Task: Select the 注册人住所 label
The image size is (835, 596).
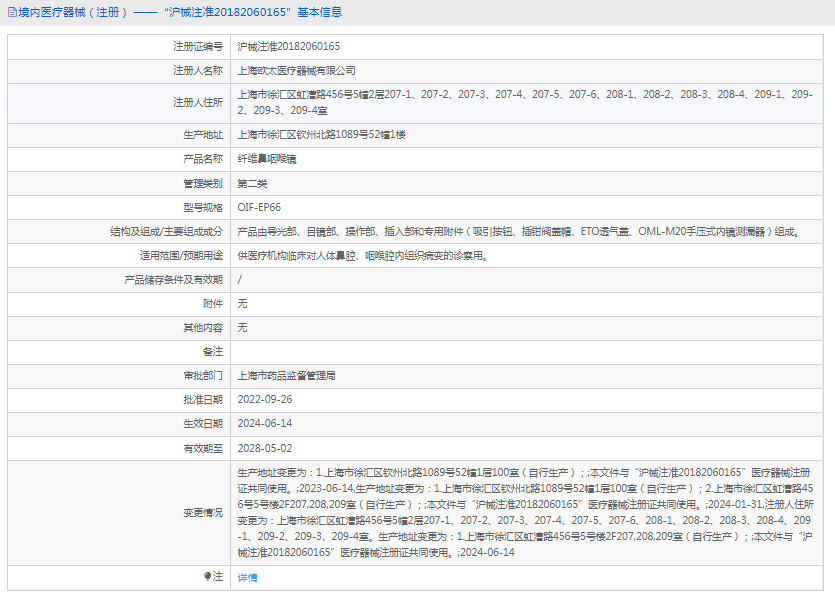Action: [198, 102]
